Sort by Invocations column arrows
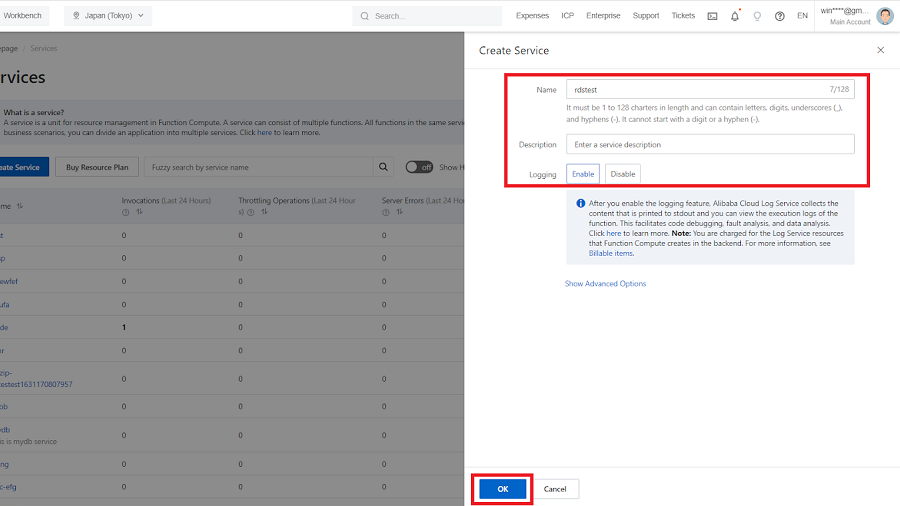Screen dimensions: 900x506 139,212
